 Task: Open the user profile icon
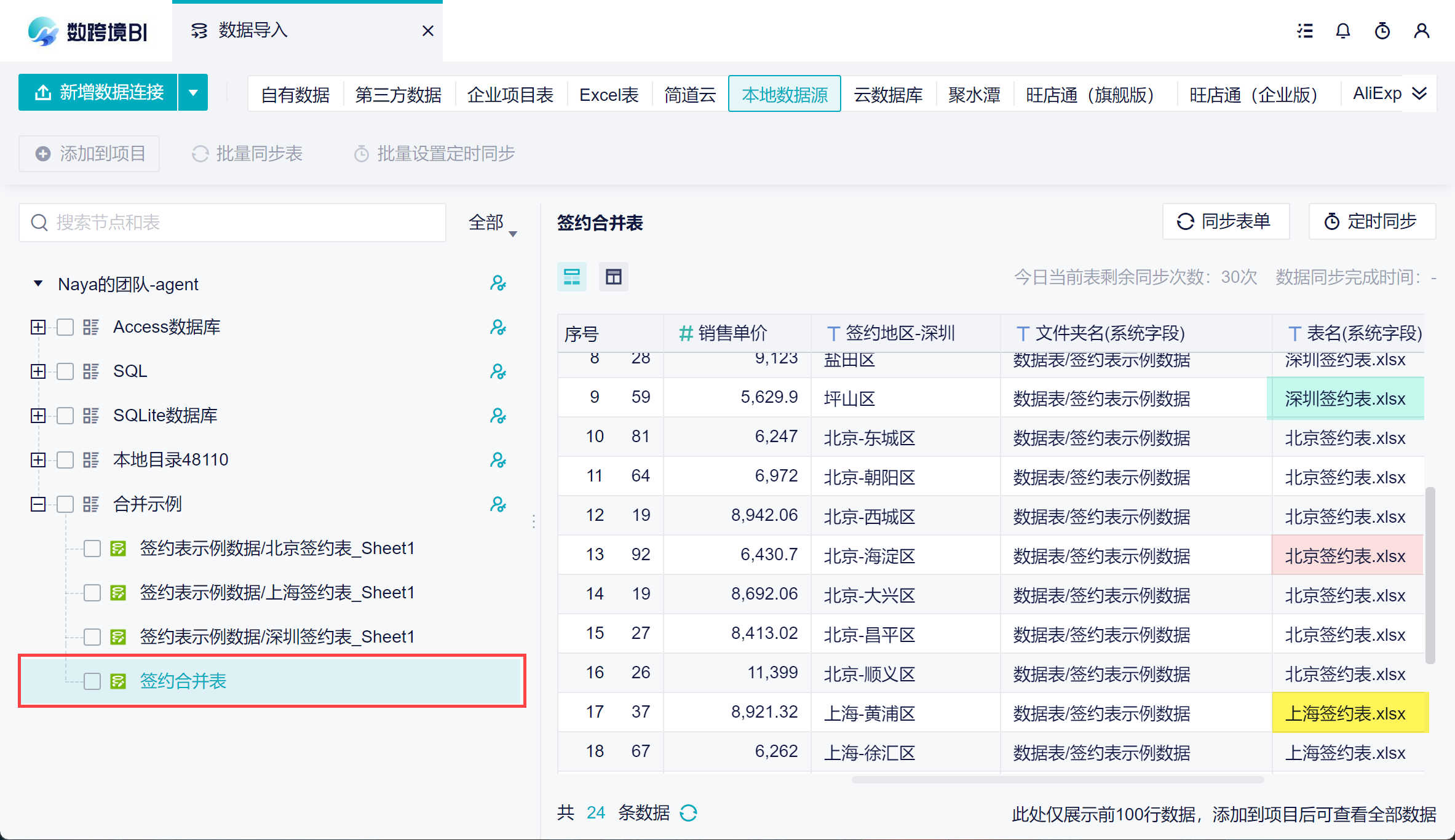(x=1421, y=31)
